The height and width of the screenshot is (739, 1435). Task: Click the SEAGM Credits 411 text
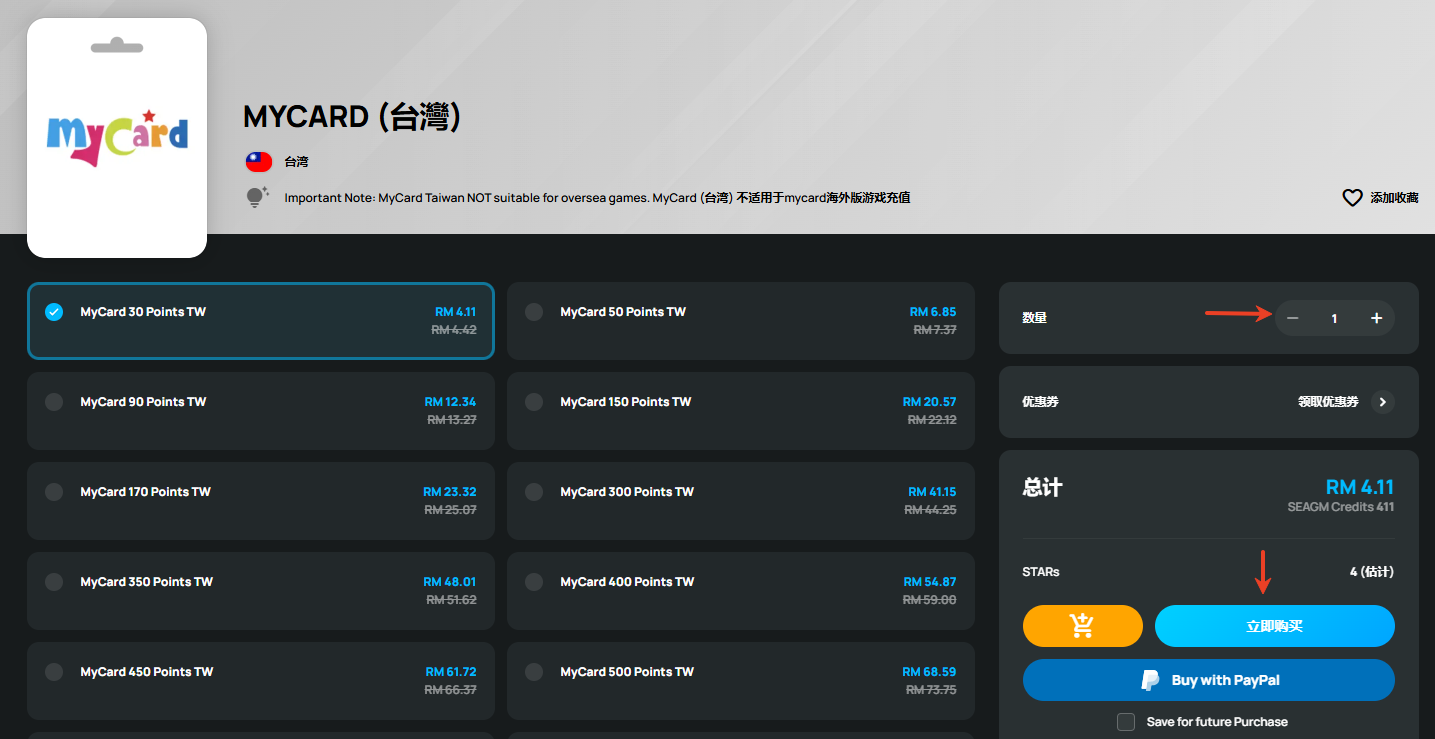coord(1340,507)
